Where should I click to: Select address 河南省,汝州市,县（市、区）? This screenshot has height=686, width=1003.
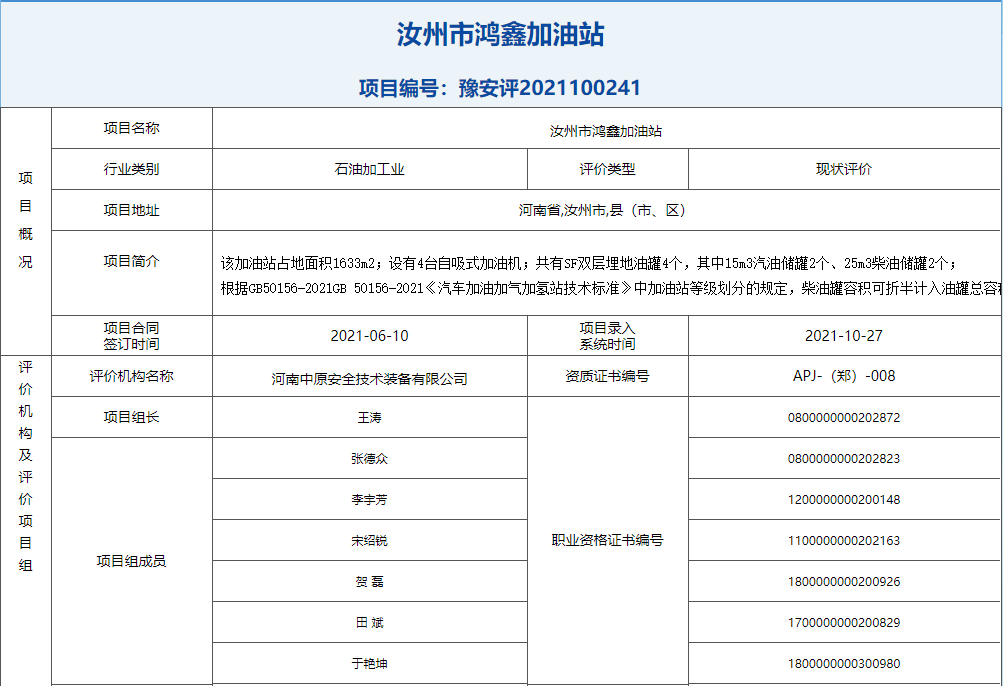tap(603, 210)
